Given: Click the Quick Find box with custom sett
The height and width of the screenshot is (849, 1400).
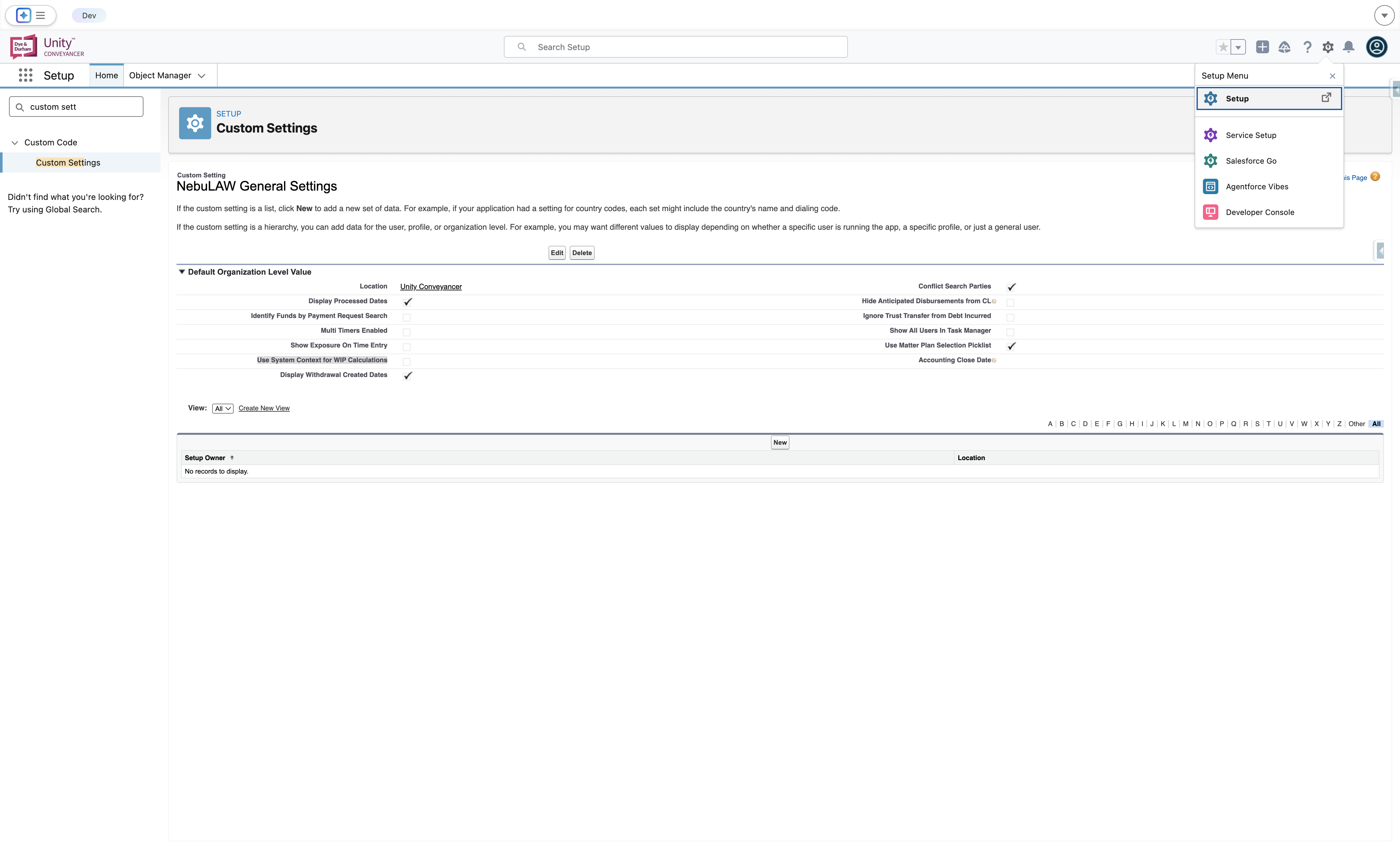Looking at the screenshot, I should point(76,107).
